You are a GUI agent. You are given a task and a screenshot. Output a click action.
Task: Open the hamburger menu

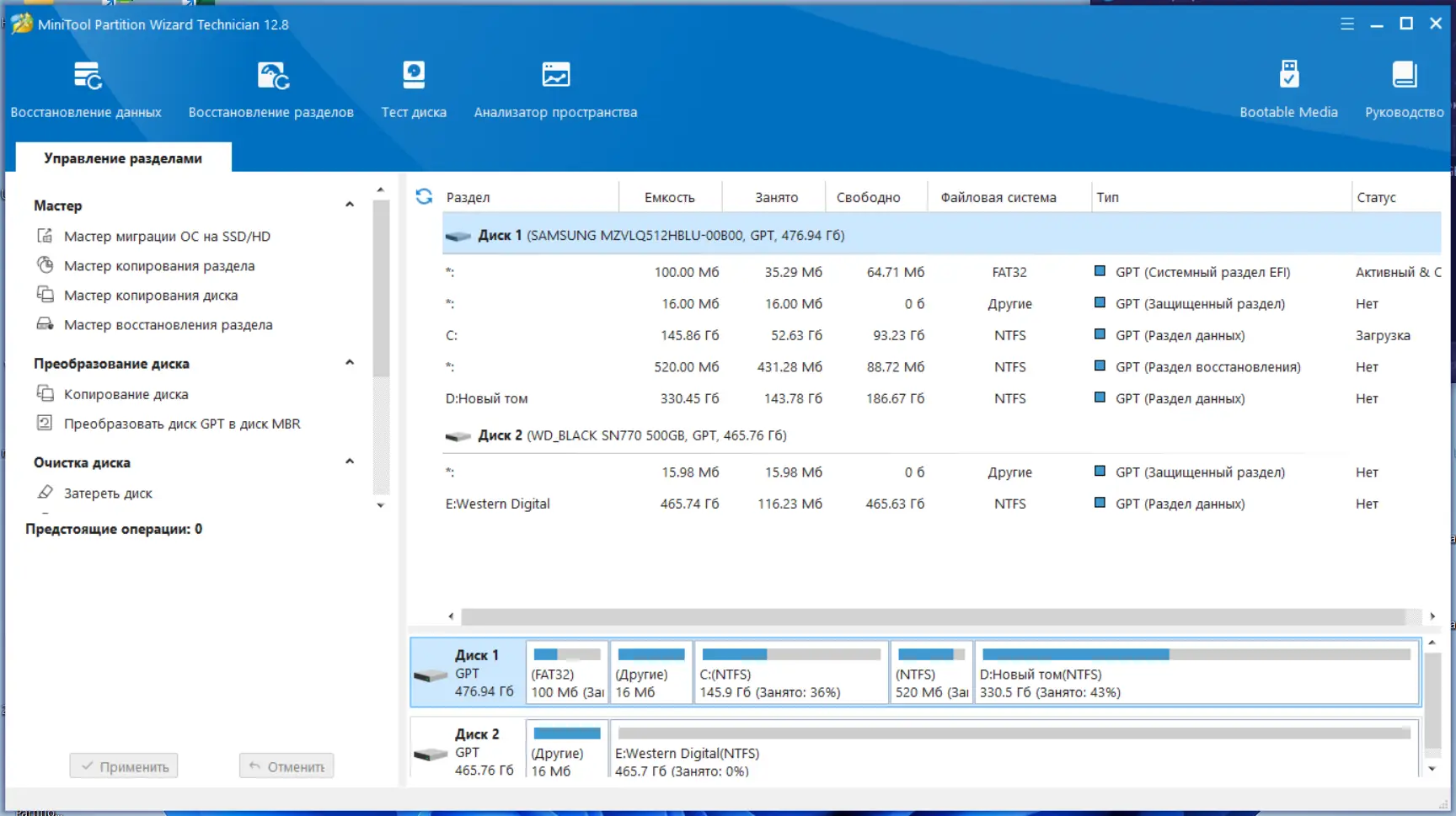(1346, 24)
